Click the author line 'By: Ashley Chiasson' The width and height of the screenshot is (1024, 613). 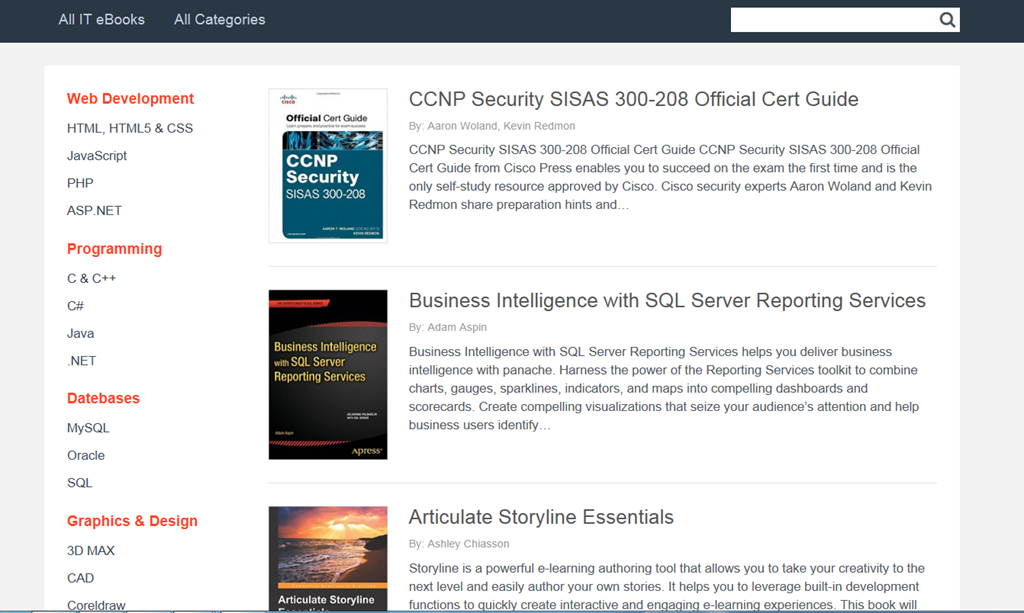pos(459,544)
